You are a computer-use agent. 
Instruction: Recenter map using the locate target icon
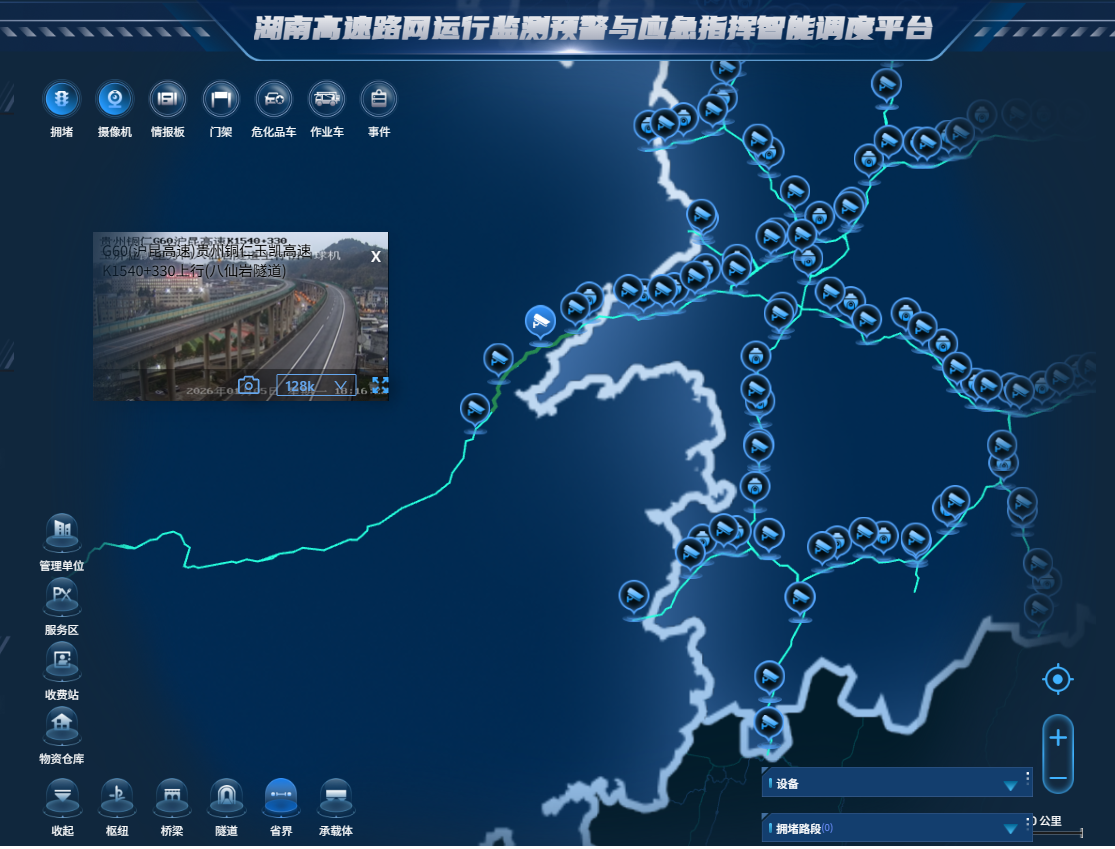pos(1058,680)
